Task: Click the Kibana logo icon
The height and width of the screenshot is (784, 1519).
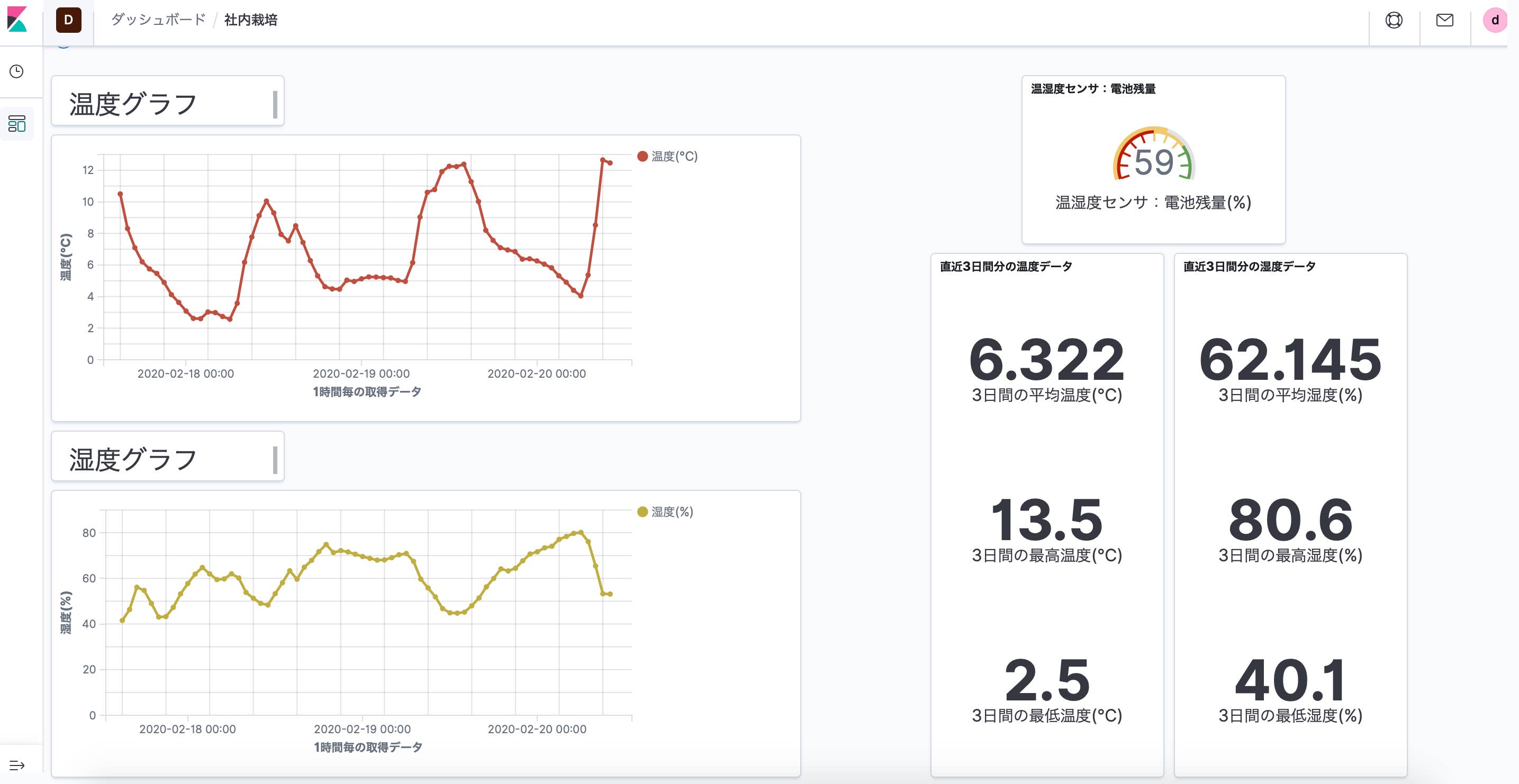Action: pyautogui.click(x=17, y=20)
